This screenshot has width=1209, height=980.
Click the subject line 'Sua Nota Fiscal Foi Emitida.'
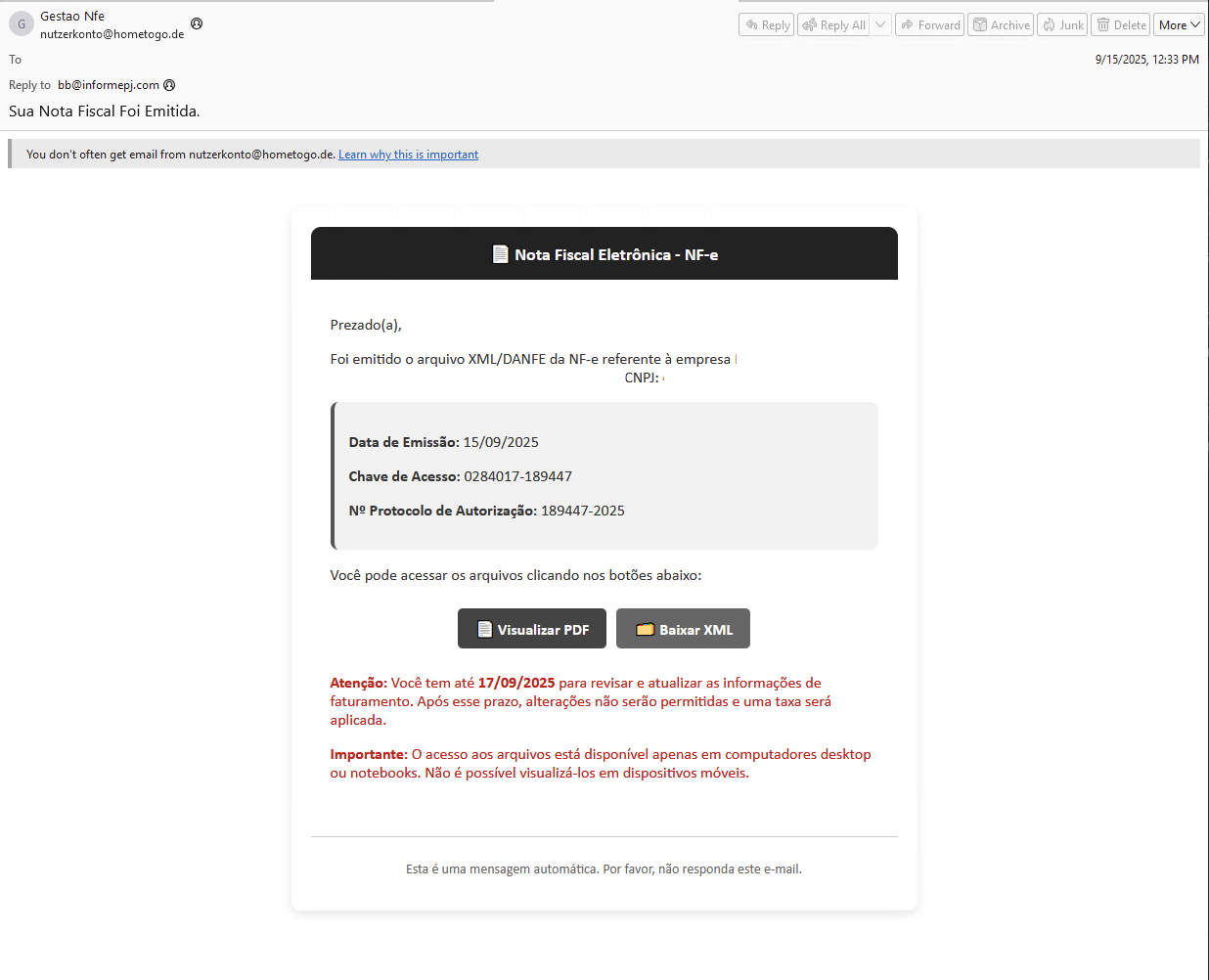(x=105, y=111)
